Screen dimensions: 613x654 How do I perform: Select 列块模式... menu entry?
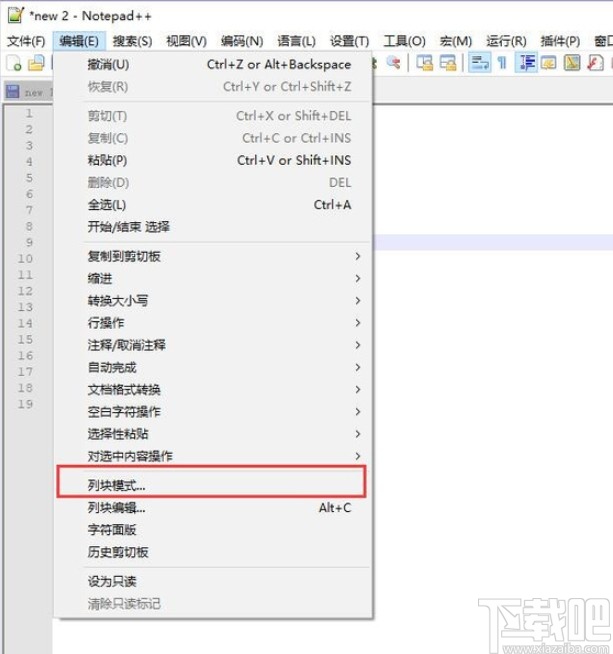pyautogui.click(x=212, y=485)
